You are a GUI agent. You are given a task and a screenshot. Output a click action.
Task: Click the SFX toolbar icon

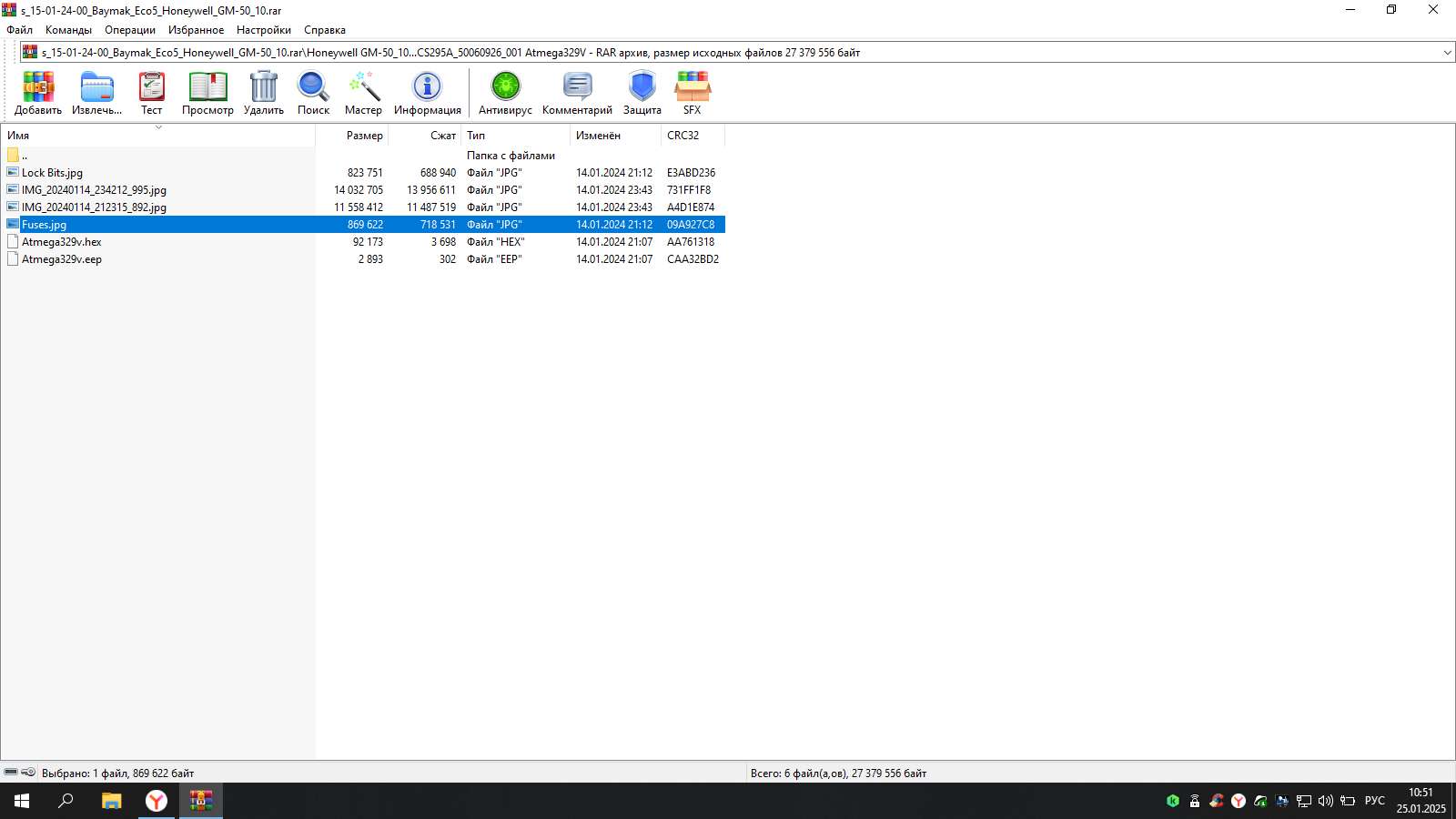[x=693, y=93]
